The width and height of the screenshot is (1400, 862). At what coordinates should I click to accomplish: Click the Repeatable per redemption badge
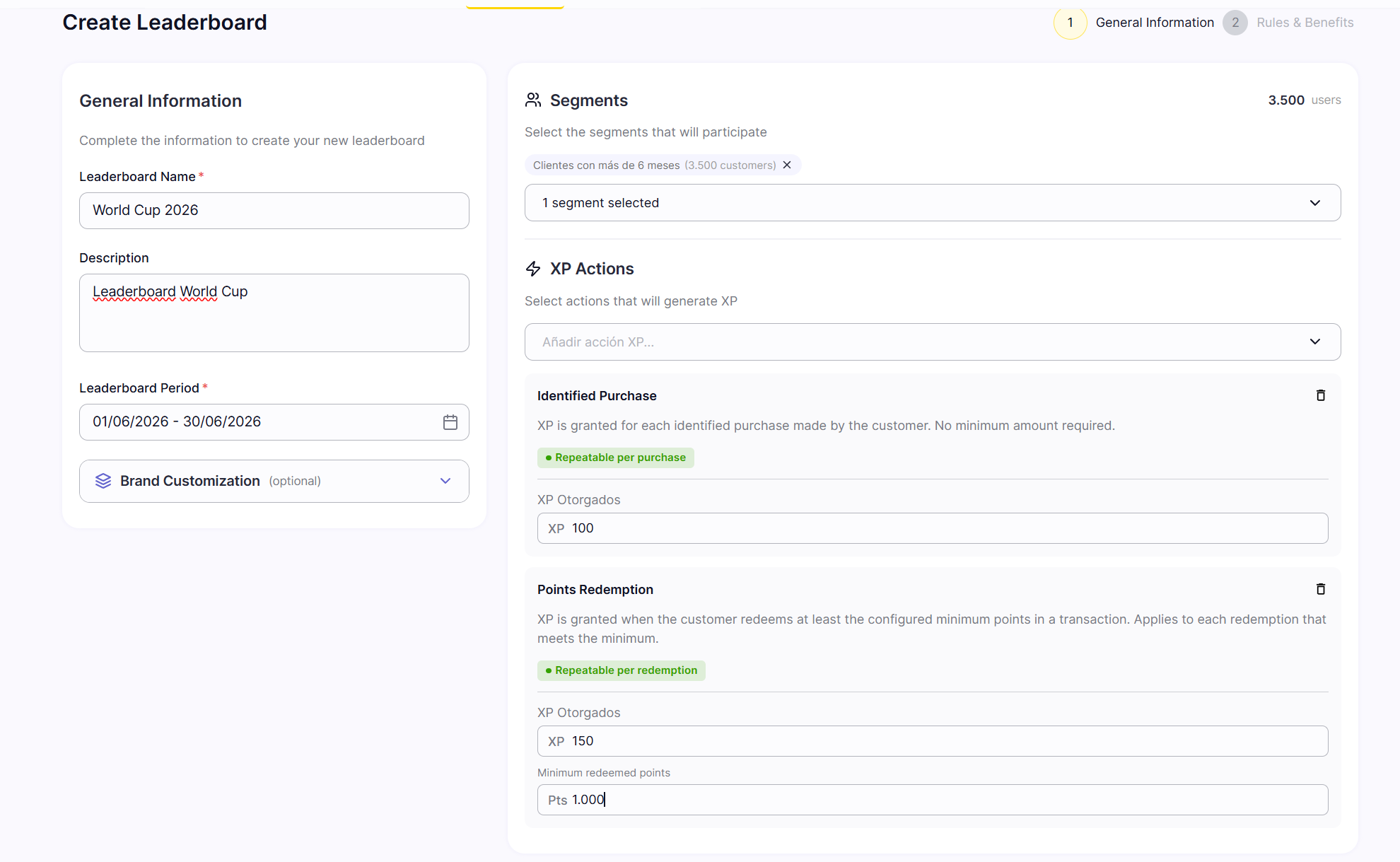[x=622, y=670]
